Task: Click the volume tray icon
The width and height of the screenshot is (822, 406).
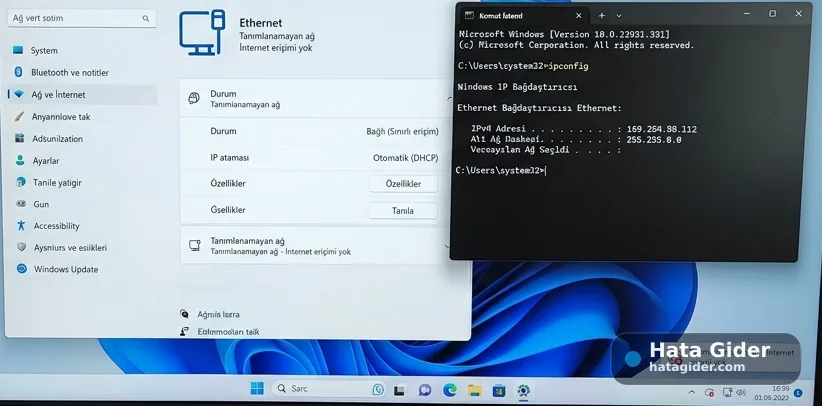Action: pos(741,392)
